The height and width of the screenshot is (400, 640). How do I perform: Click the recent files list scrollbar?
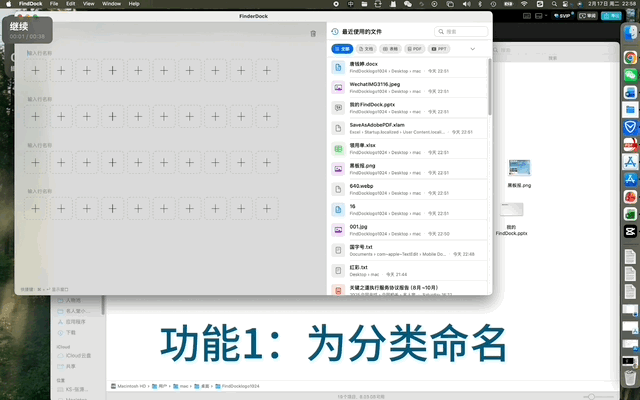click(490, 87)
